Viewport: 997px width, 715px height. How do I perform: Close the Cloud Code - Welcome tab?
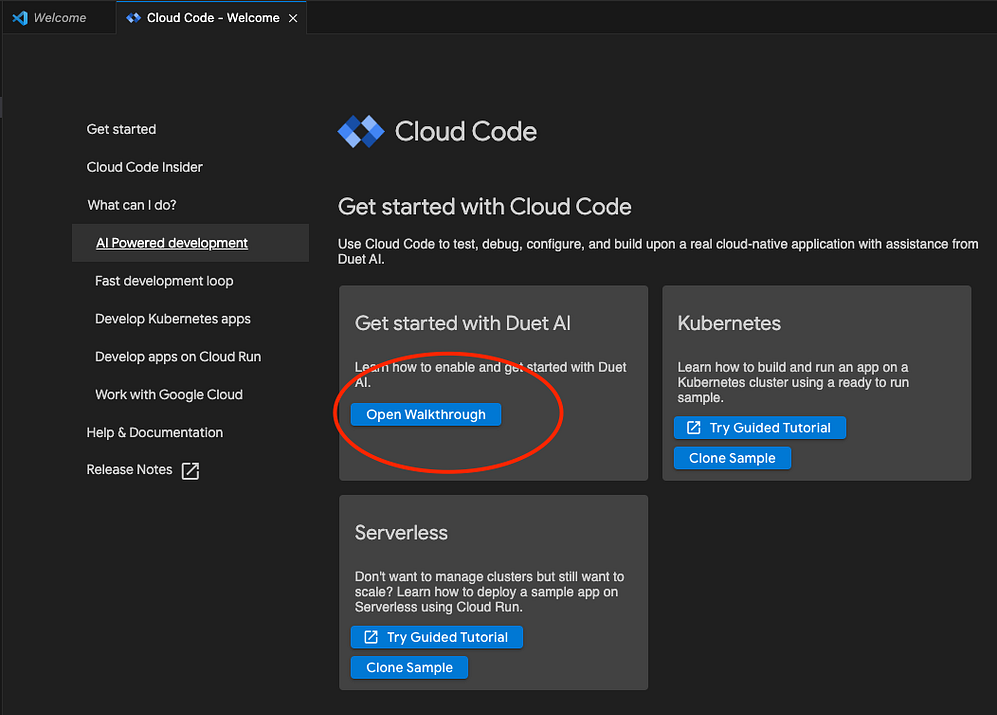[293, 17]
